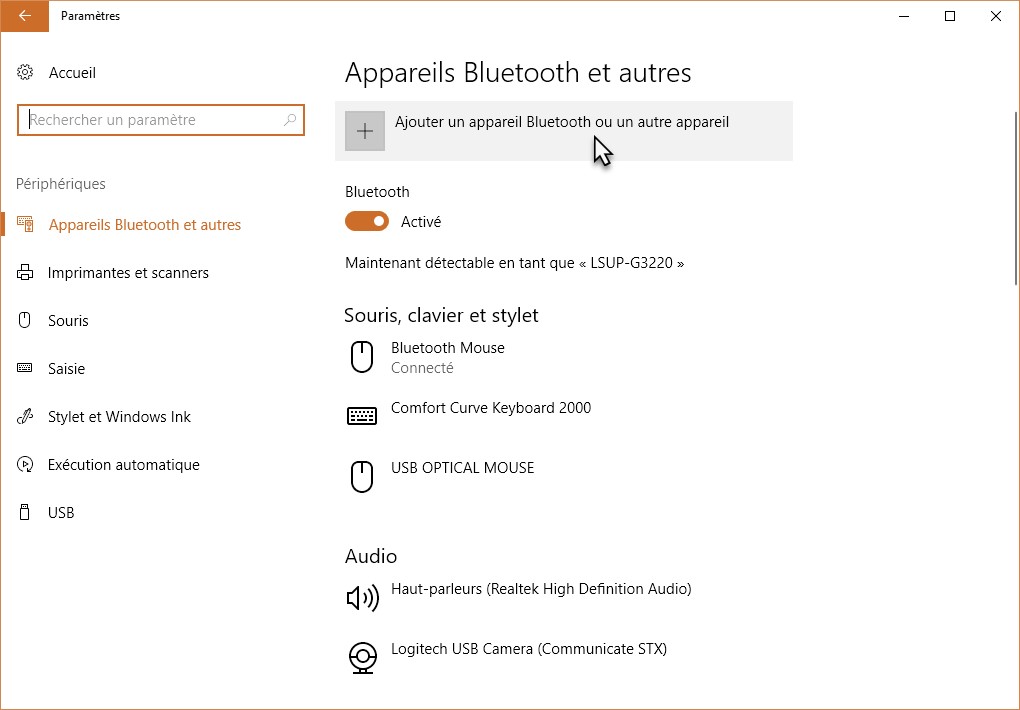Click the USB OPTICAL MOUSE icon
The image size is (1020, 710).
[x=362, y=476]
